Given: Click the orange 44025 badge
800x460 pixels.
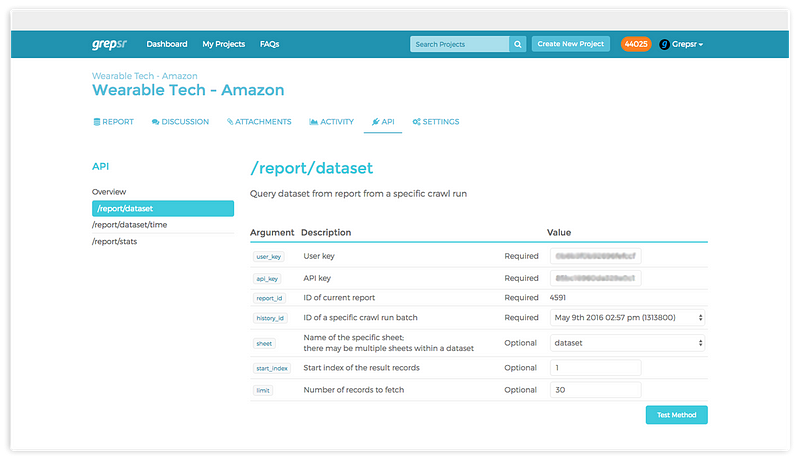Looking at the screenshot, I should click(636, 44).
